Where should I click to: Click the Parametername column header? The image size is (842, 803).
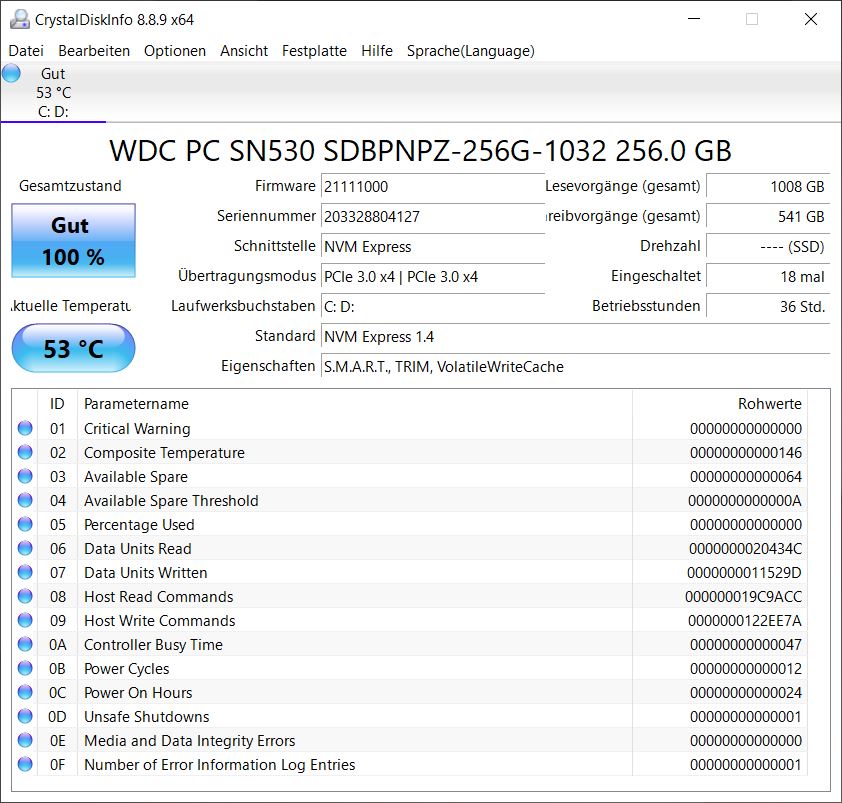click(136, 404)
